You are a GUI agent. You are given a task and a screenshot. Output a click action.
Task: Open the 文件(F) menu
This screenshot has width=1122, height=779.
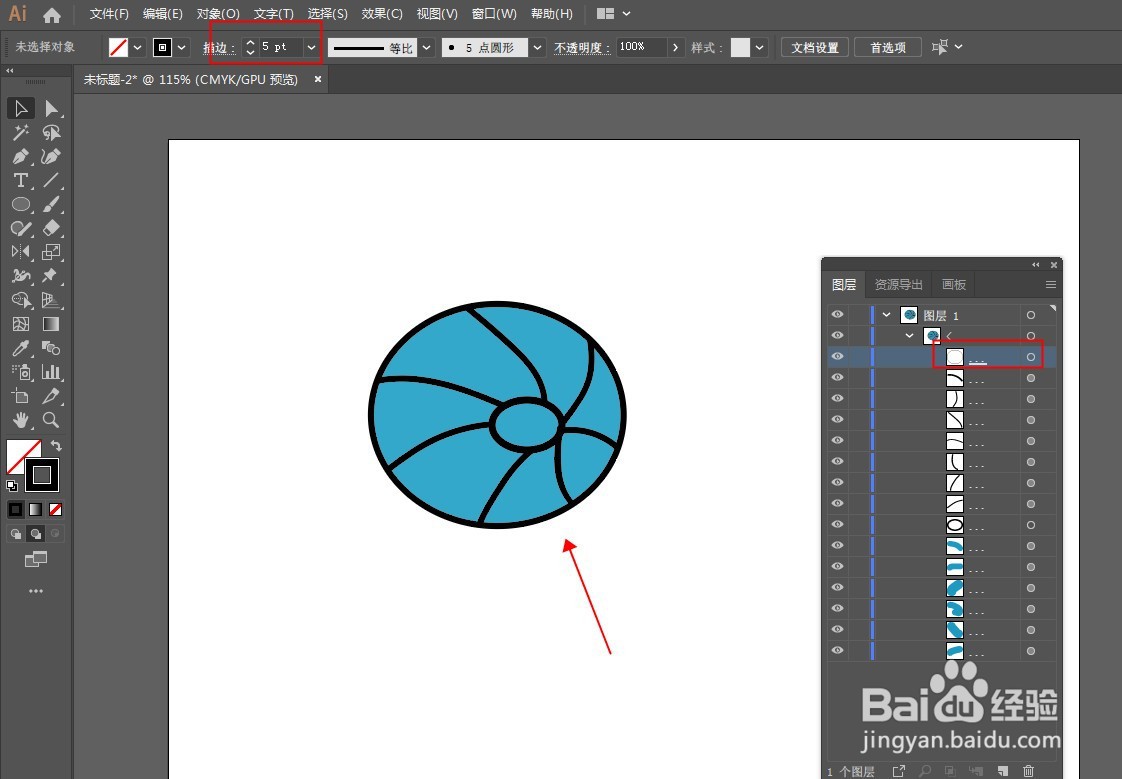[109, 14]
